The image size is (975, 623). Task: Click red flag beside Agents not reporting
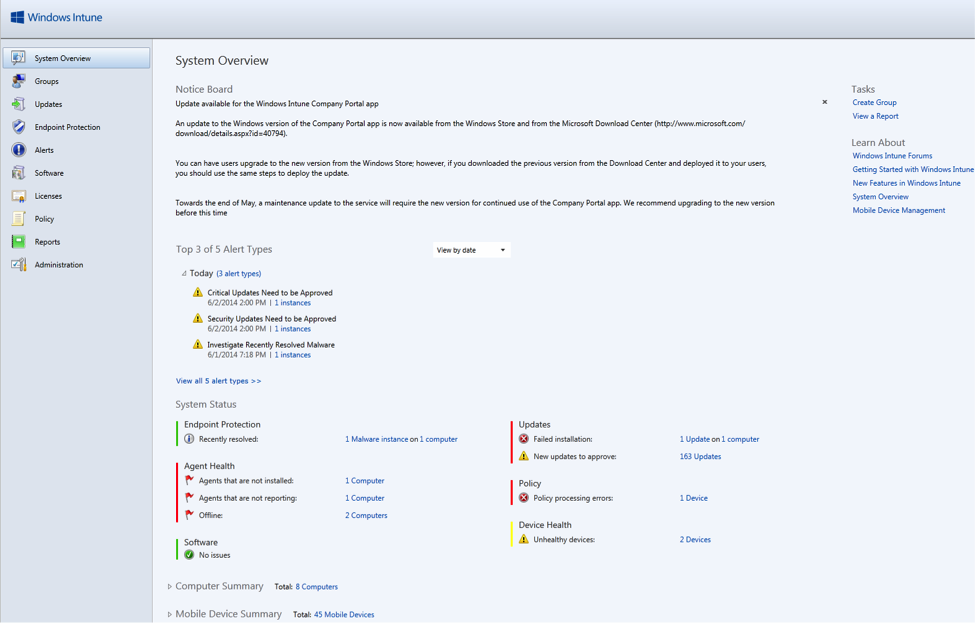[189, 498]
